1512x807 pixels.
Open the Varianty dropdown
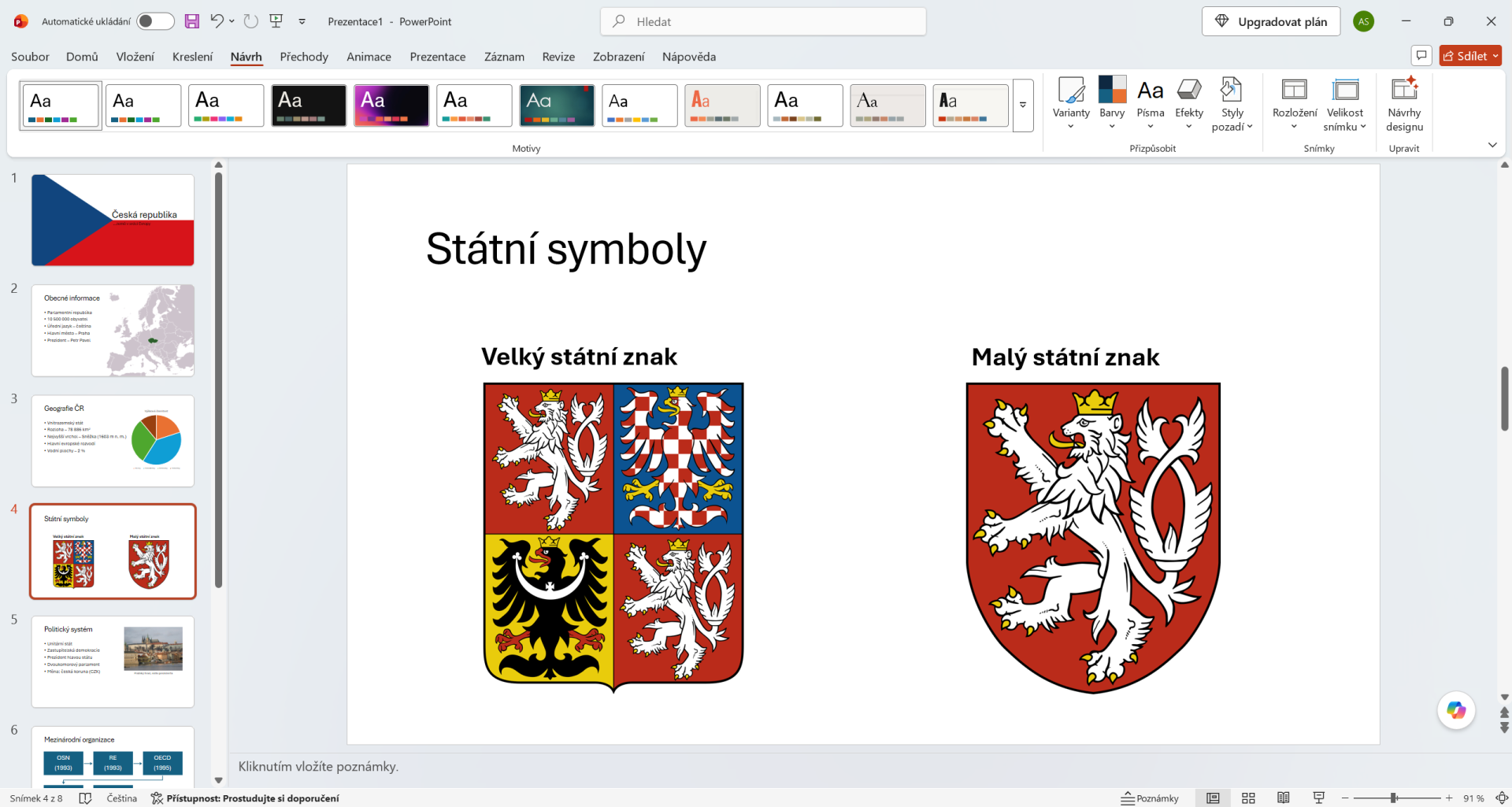tap(1071, 104)
